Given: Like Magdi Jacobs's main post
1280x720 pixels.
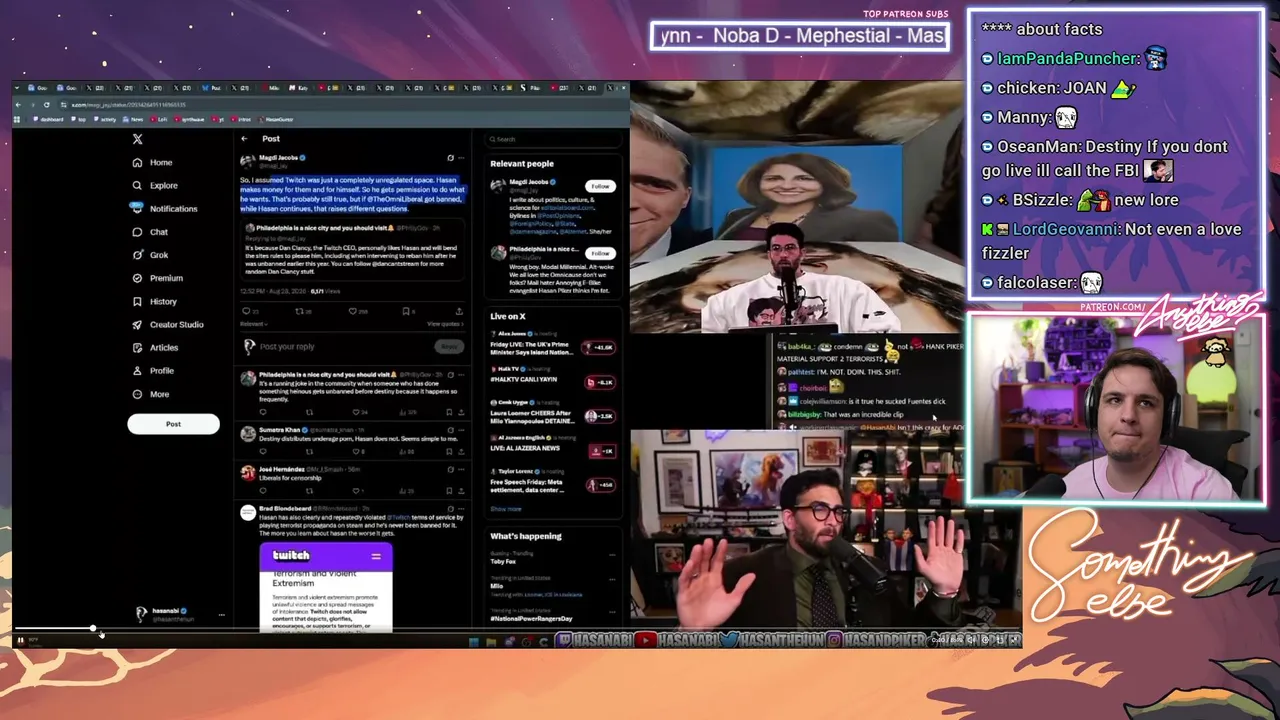Looking at the screenshot, I should (x=353, y=311).
